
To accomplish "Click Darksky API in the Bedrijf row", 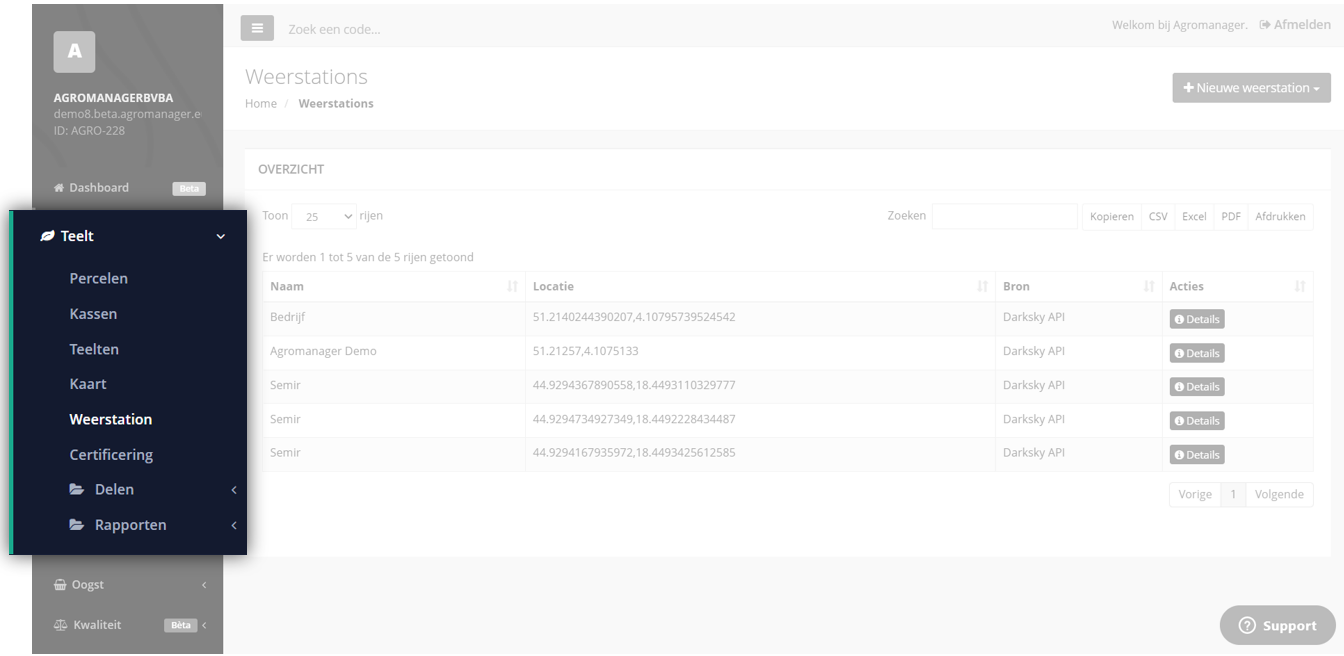I will pyautogui.click(x=1034, y=317).
